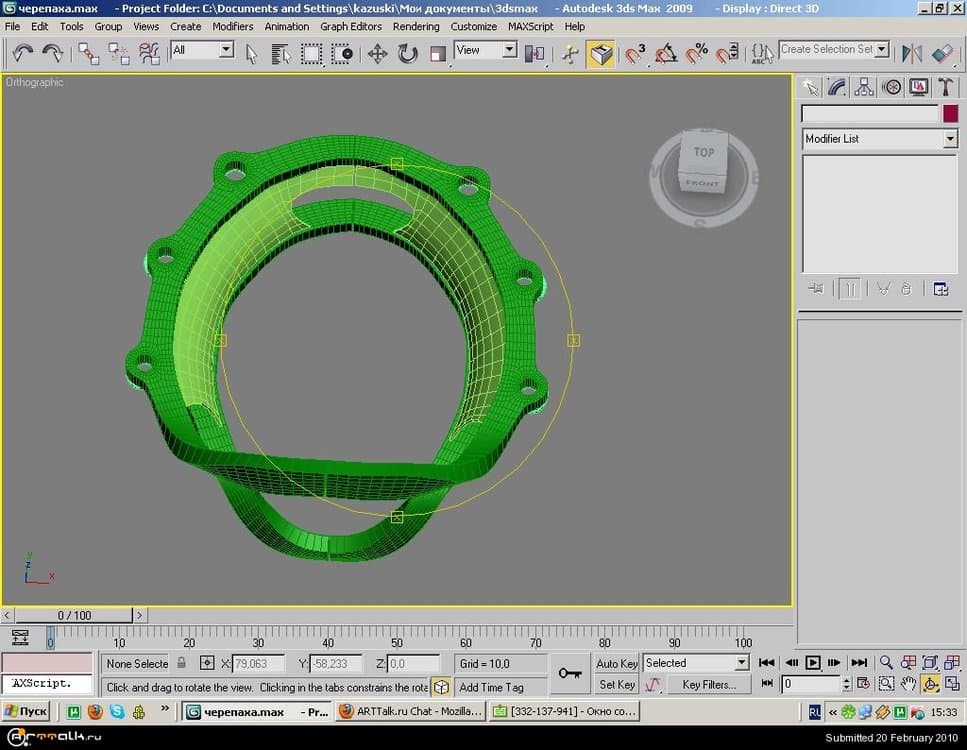Pick the Select and Scale tool
Screen dimensions: 967x750
[x=438, y=54]
